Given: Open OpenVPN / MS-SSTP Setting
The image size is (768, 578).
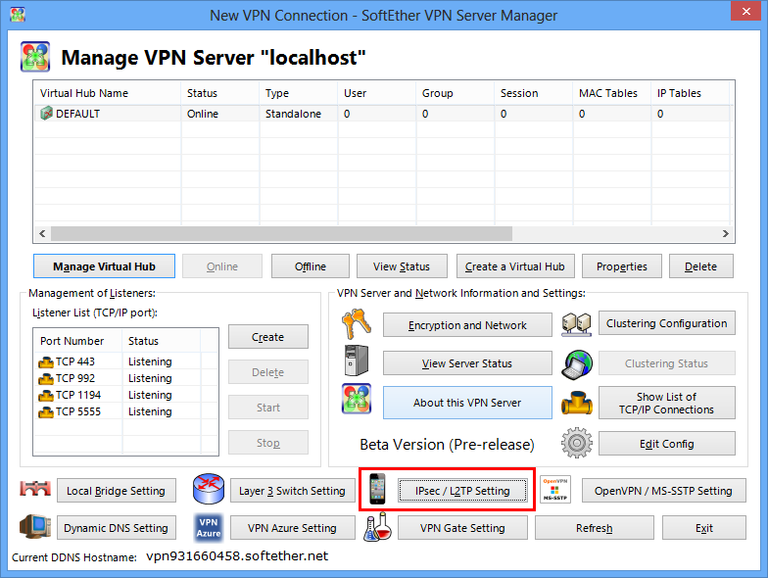Looking at the screenshot, I should (664, 490).
